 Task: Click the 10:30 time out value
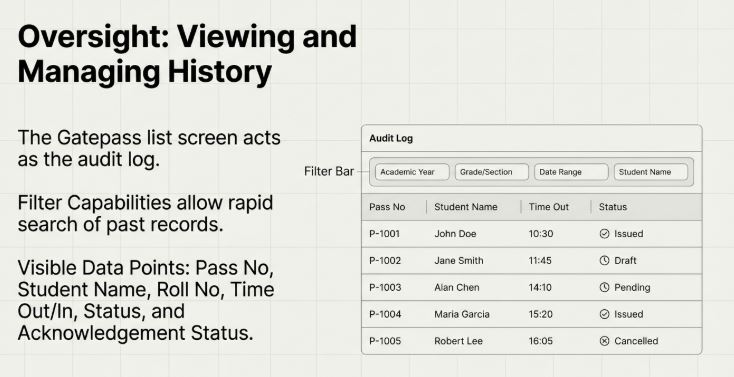(541, 234)
